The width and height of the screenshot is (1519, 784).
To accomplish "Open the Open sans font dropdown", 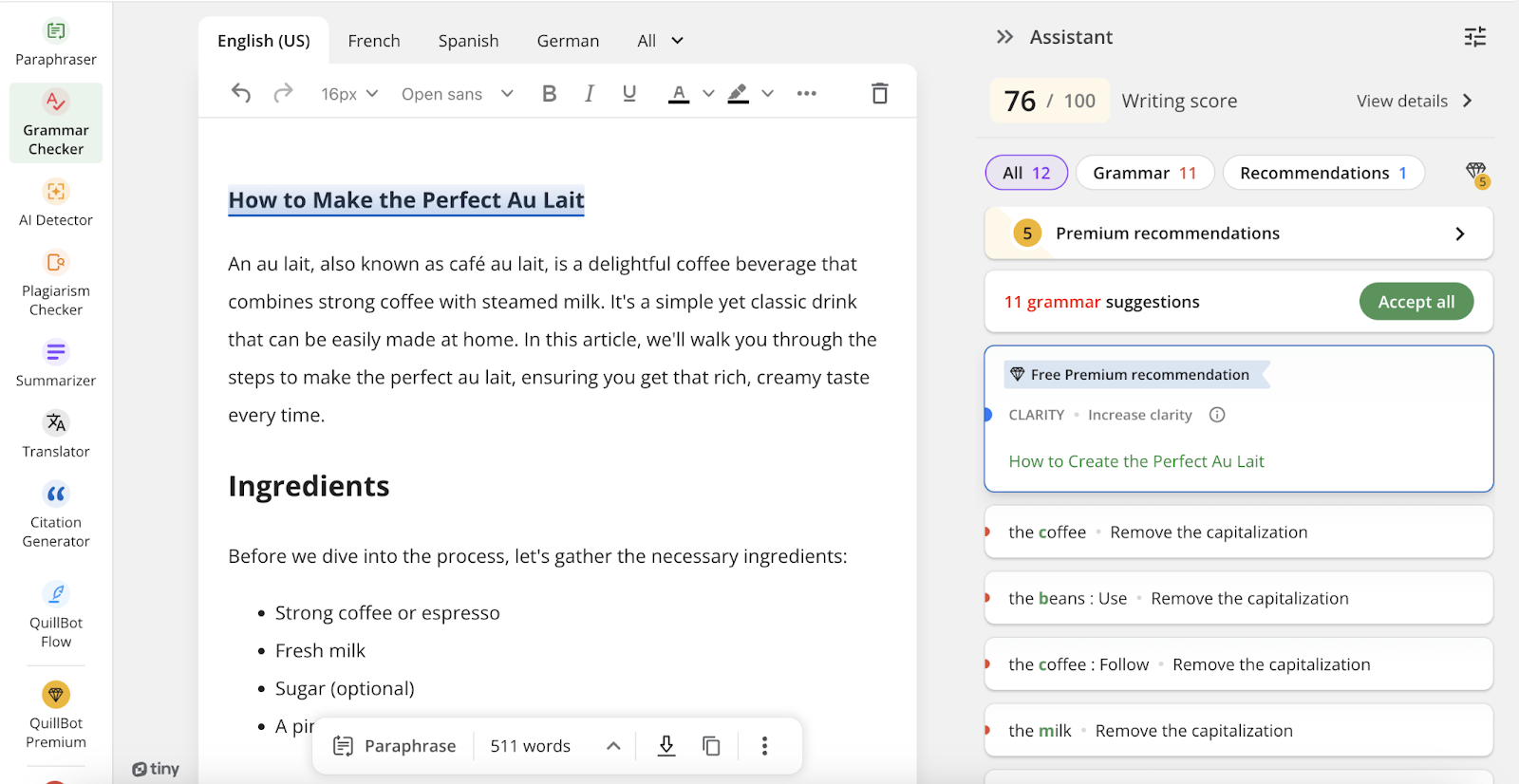I will [458, 94].
